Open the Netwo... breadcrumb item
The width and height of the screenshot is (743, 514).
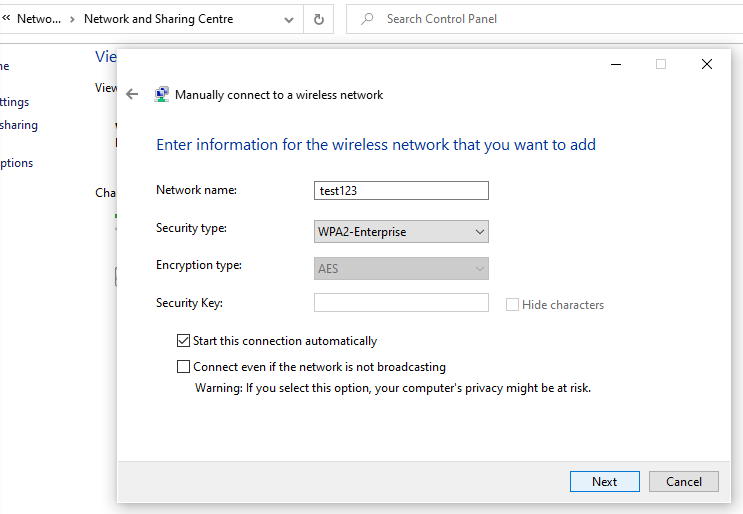[x=39, y=19]
